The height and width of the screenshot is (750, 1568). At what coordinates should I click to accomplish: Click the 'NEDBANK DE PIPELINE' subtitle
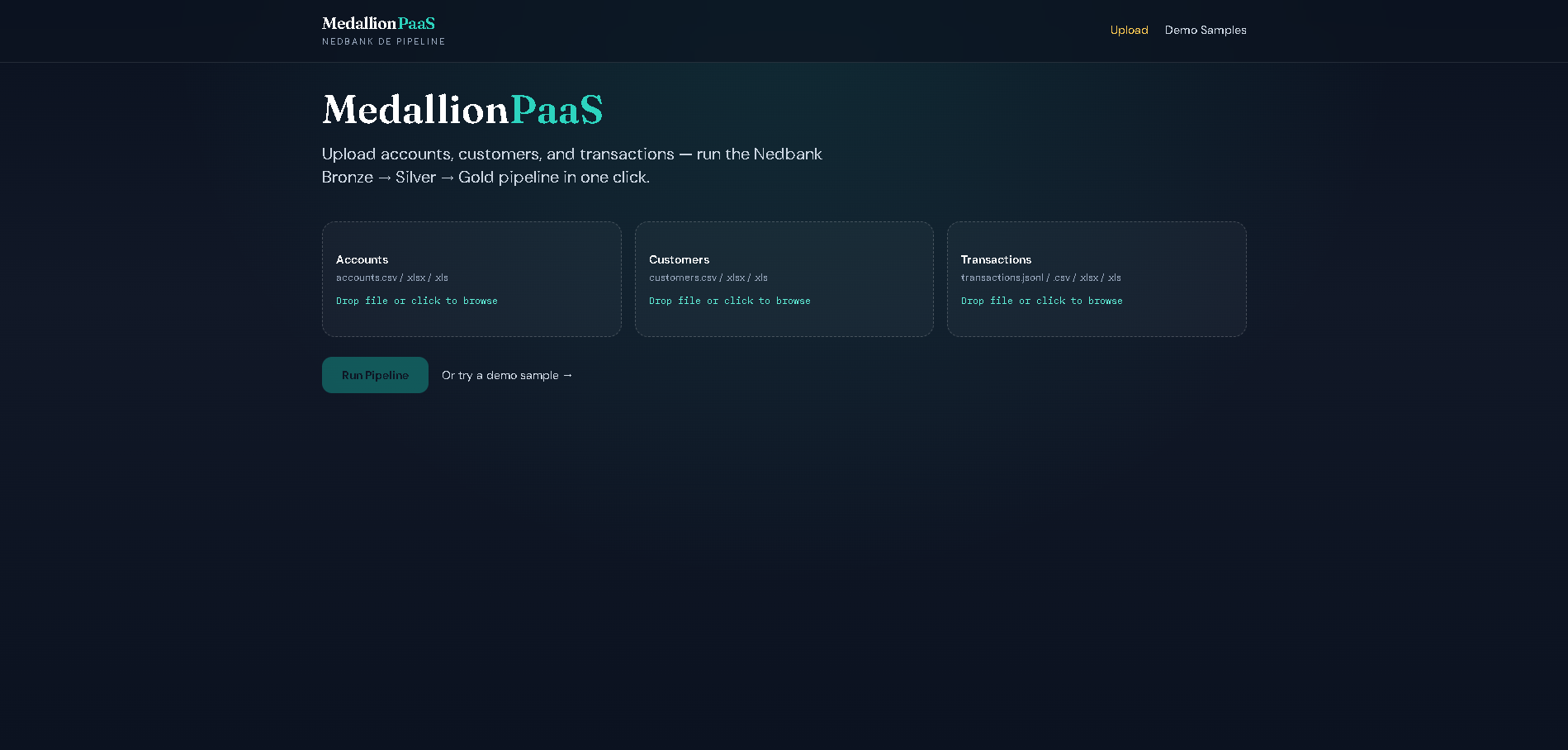pyautogui.click(x=384, y=41)
